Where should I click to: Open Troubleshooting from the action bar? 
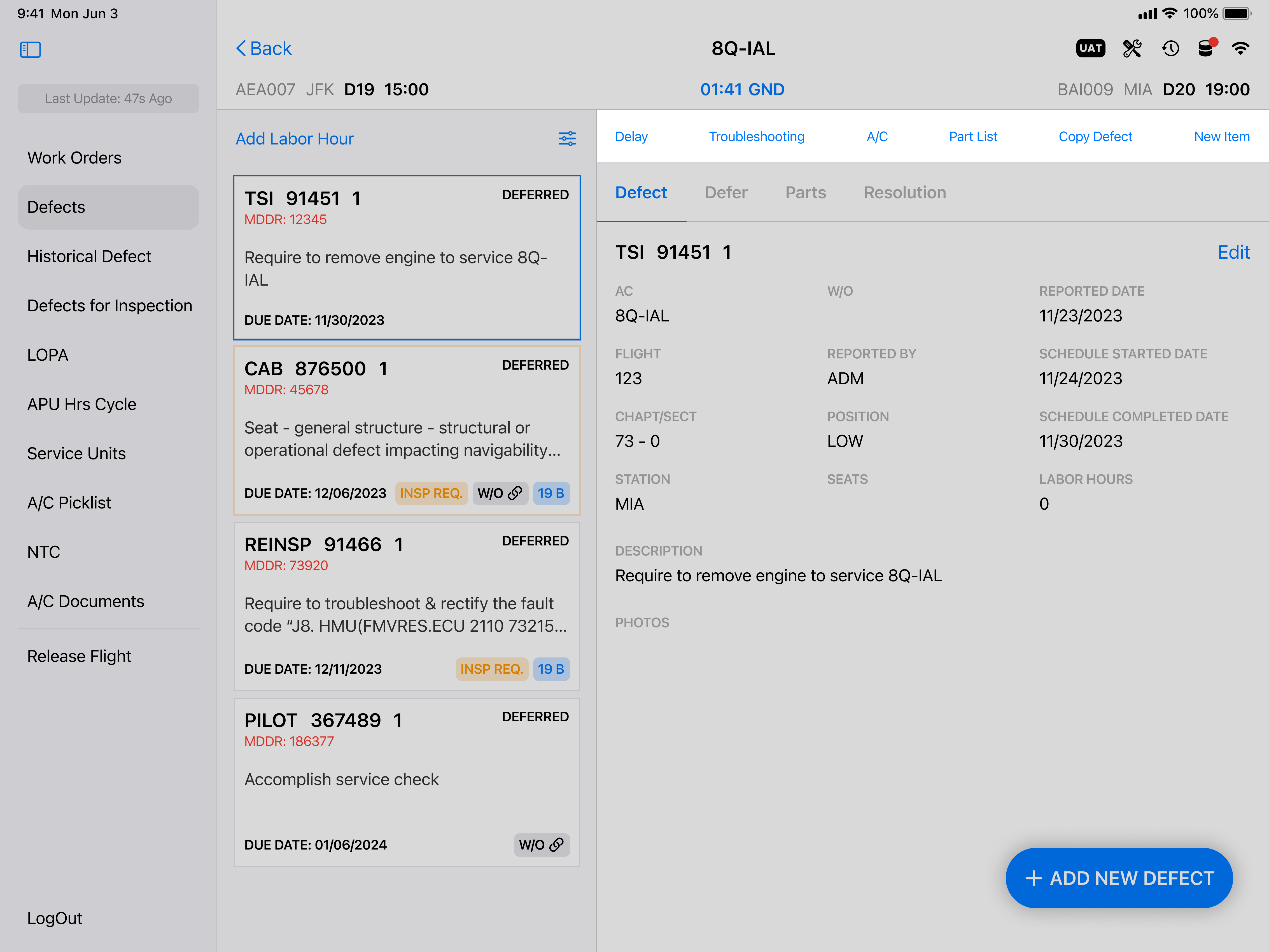pyautogui.click(x=756, y=137)
